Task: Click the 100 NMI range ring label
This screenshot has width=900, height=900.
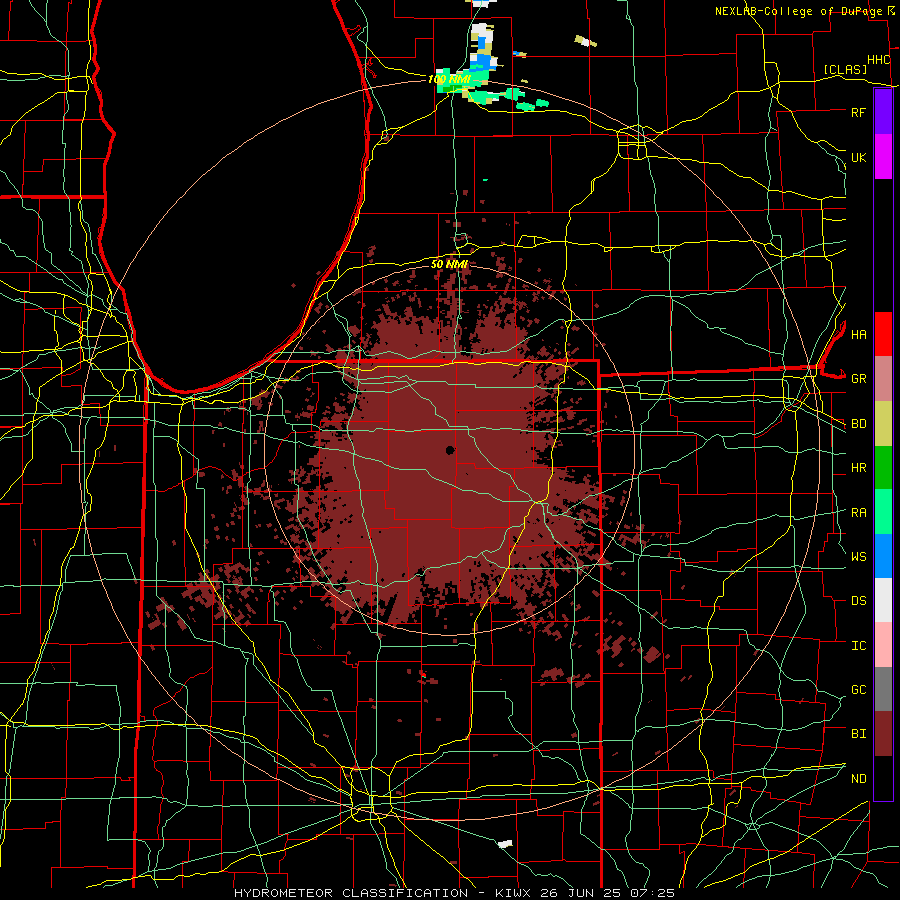Action: click(449, 79)
